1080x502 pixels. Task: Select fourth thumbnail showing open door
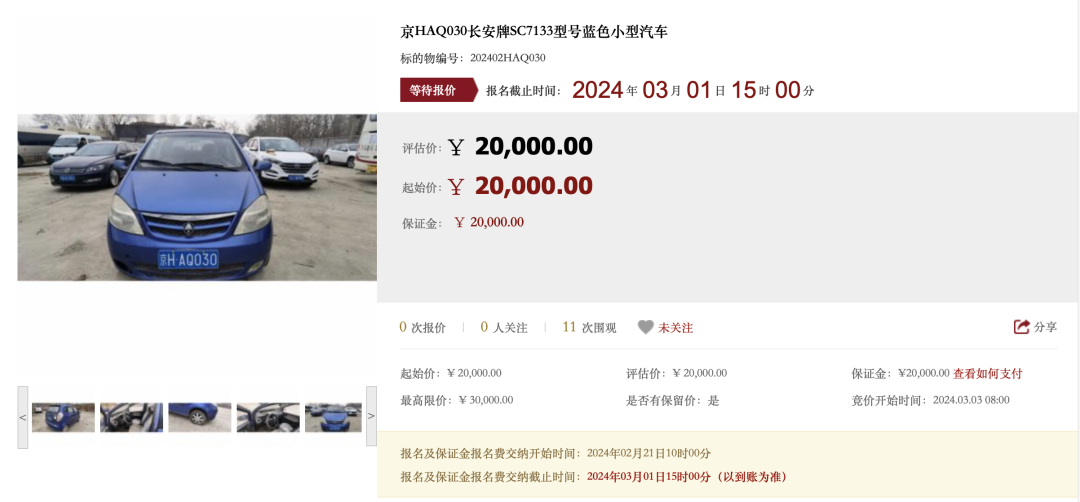[268, 417]
